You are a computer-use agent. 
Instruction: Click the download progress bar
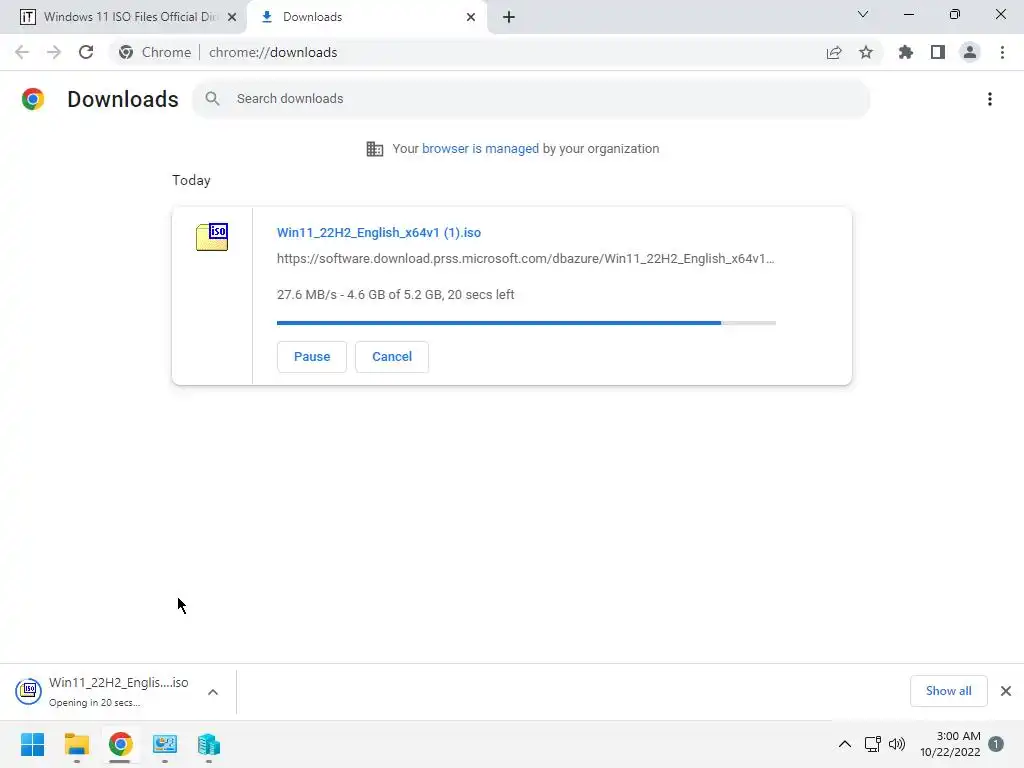526,323
